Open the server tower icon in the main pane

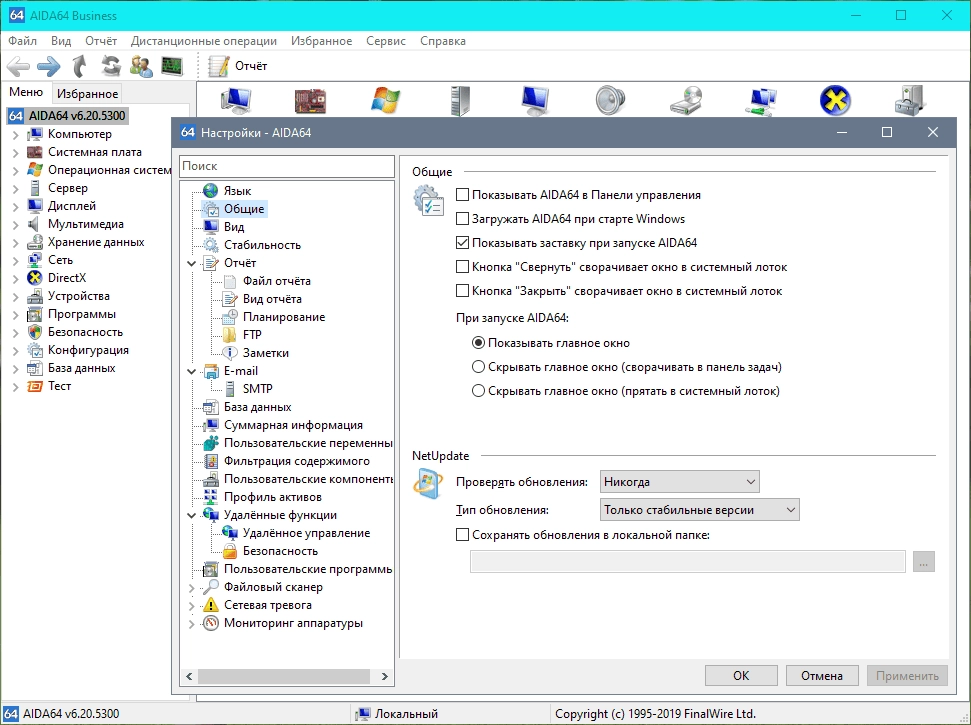coord(459,100)
